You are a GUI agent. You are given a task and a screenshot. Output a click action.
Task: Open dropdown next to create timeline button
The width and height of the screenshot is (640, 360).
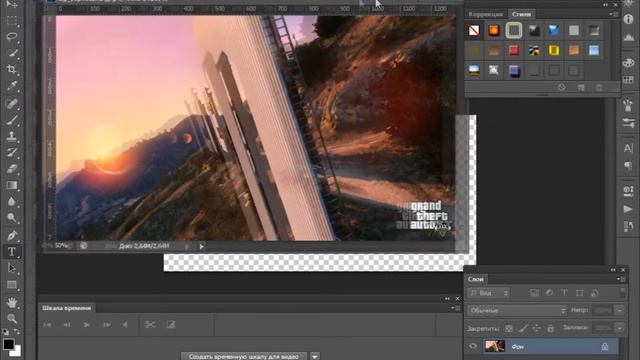point(315,356)
